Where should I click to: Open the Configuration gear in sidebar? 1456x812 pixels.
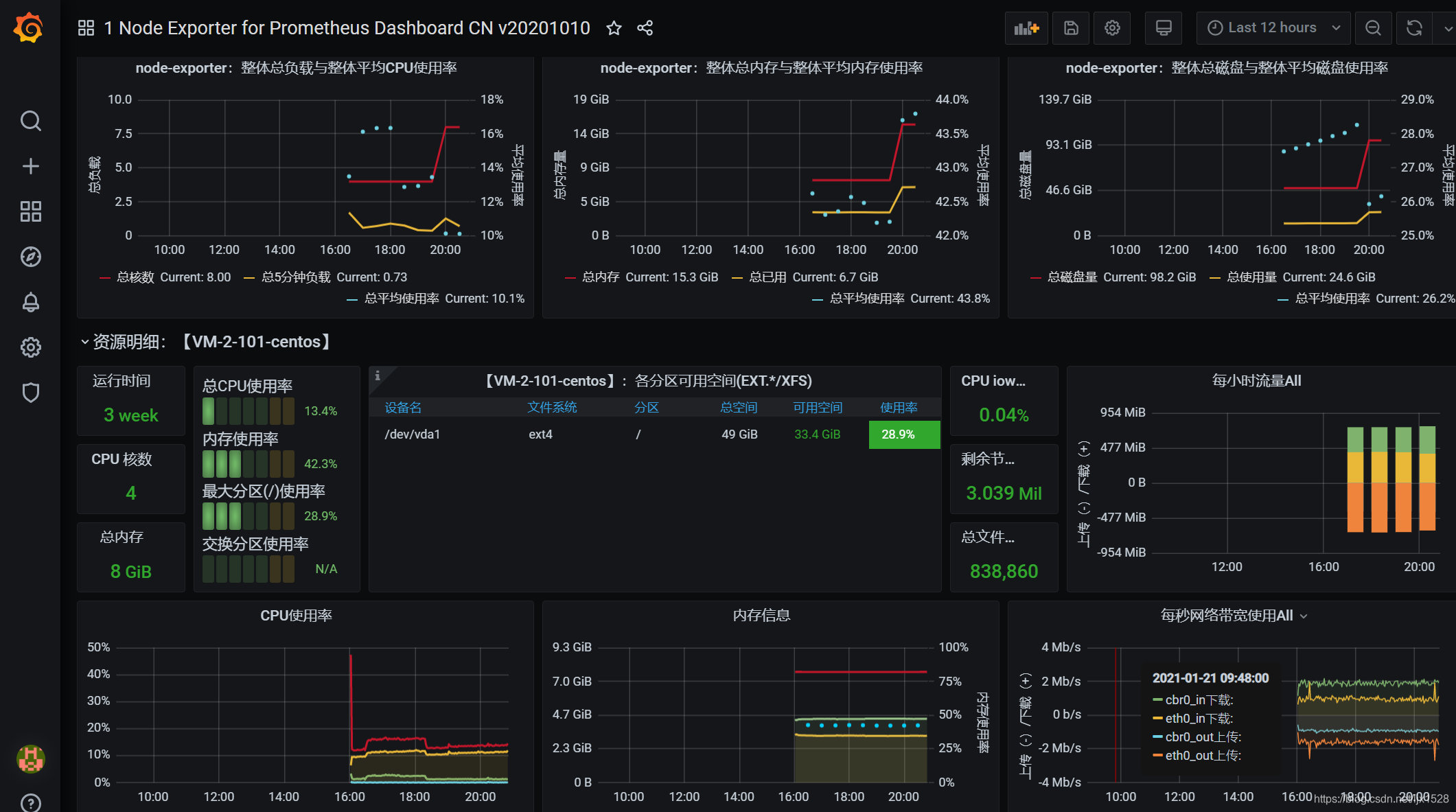coord(31,347)
